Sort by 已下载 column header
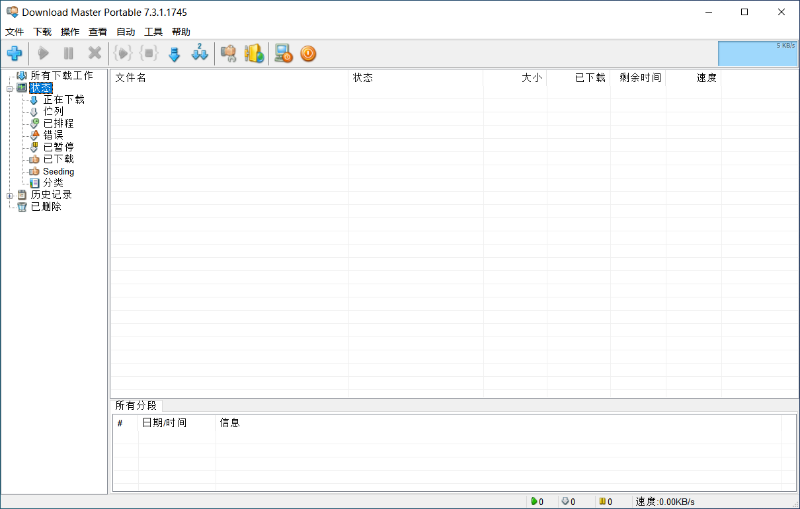The width and height of the screenshot is (800, 509). coord(579,78)
